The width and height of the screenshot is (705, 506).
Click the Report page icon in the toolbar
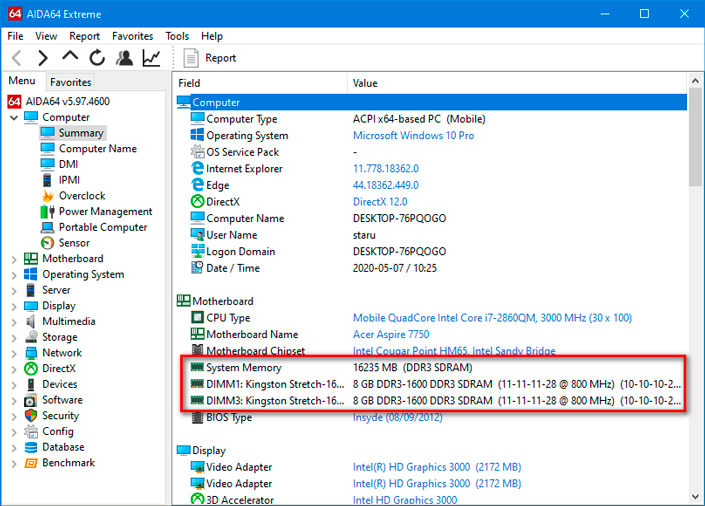191,58
